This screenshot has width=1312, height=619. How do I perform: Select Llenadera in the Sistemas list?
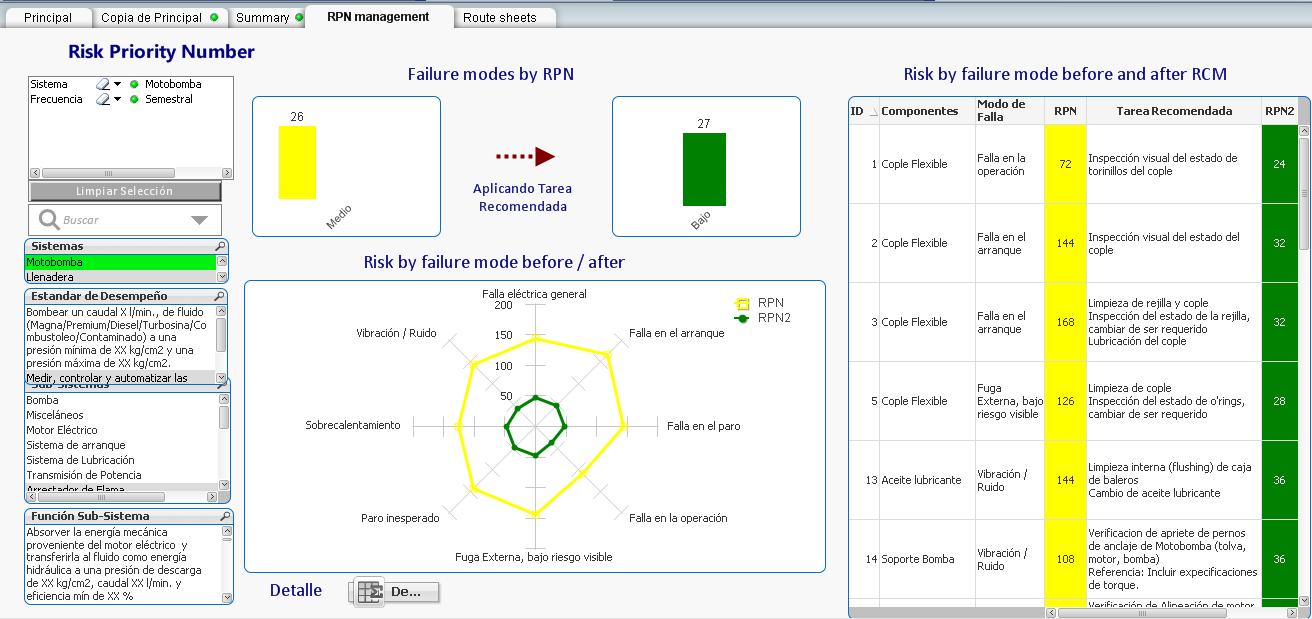[x=120, y=277]
